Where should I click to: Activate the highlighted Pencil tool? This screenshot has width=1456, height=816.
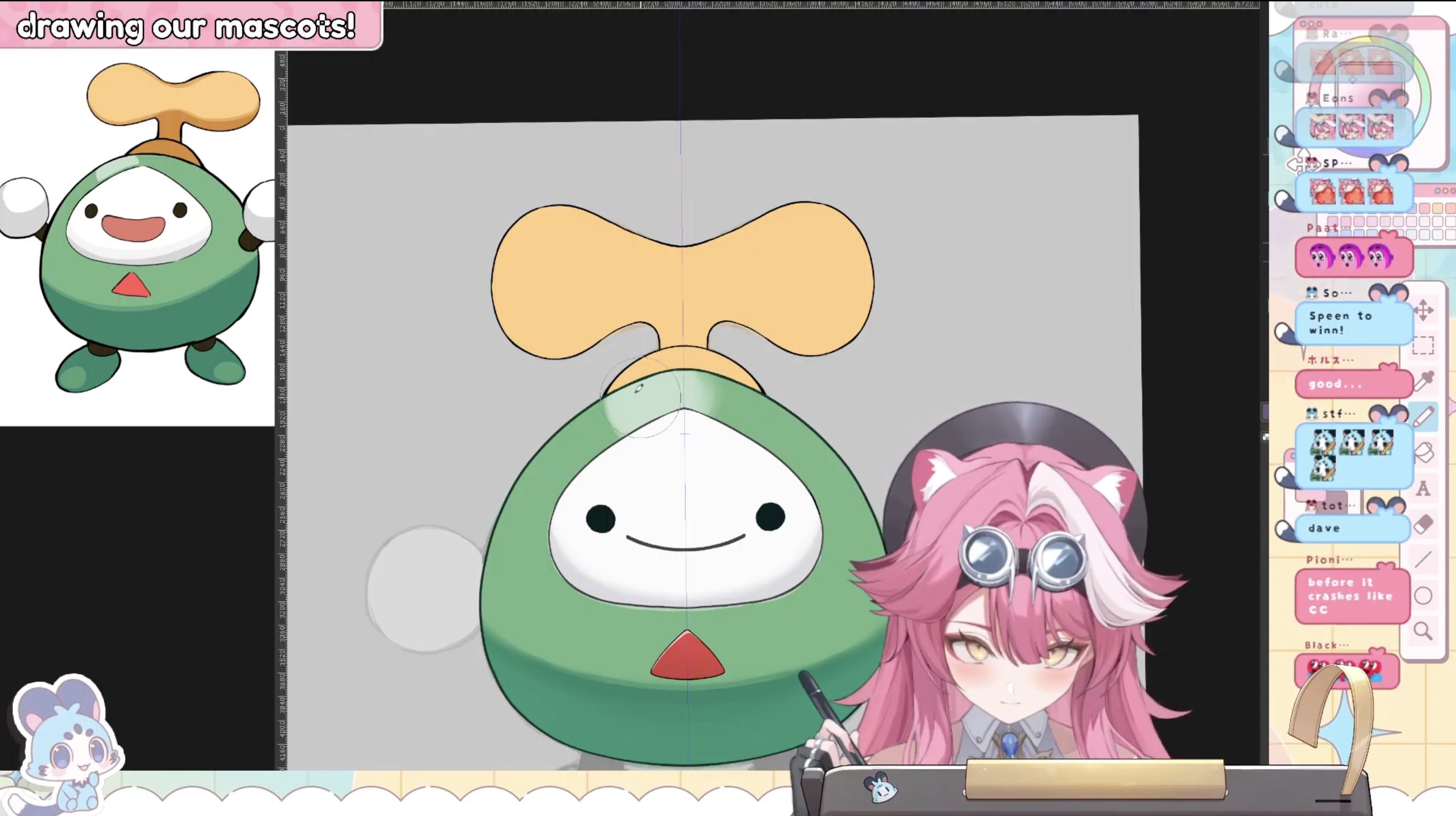pyautogui.click(x=1423, y=417)
